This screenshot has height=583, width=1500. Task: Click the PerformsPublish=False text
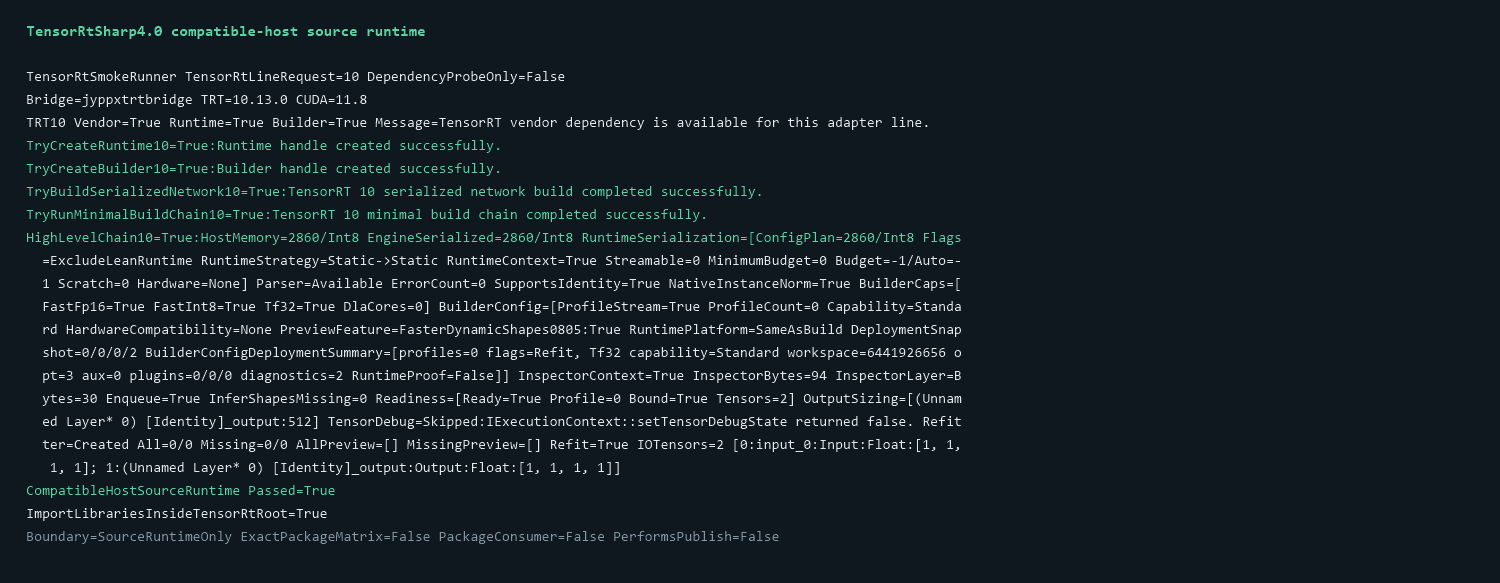point(696,537)
